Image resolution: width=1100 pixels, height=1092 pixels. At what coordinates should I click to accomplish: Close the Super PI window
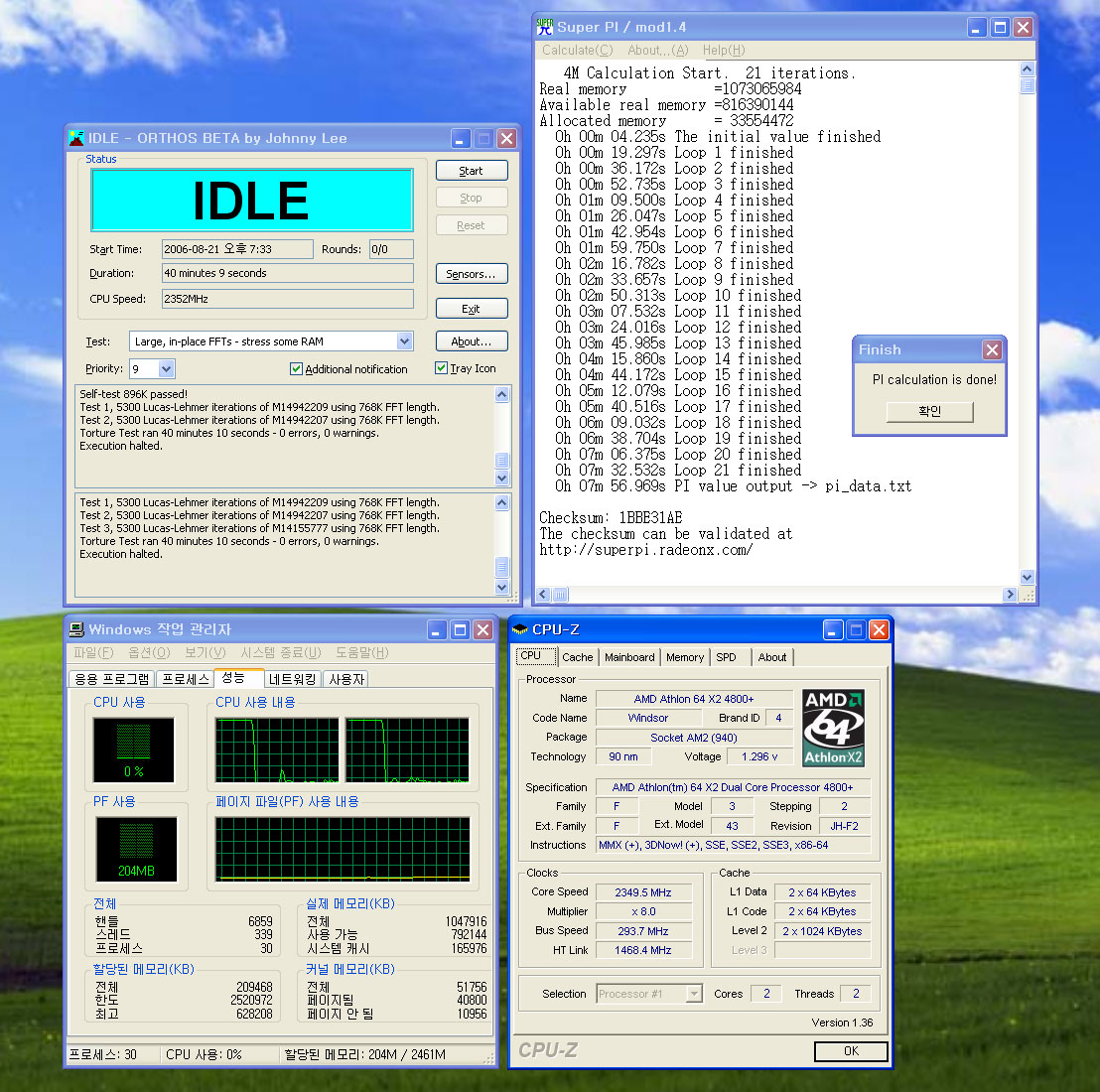tap(1023, 28)
